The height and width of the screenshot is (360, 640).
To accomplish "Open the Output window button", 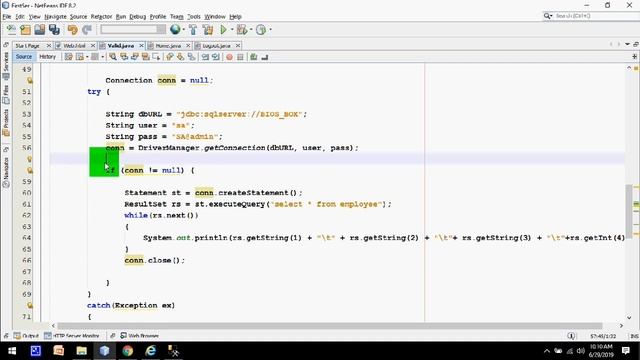I will [x=26, y=336].
